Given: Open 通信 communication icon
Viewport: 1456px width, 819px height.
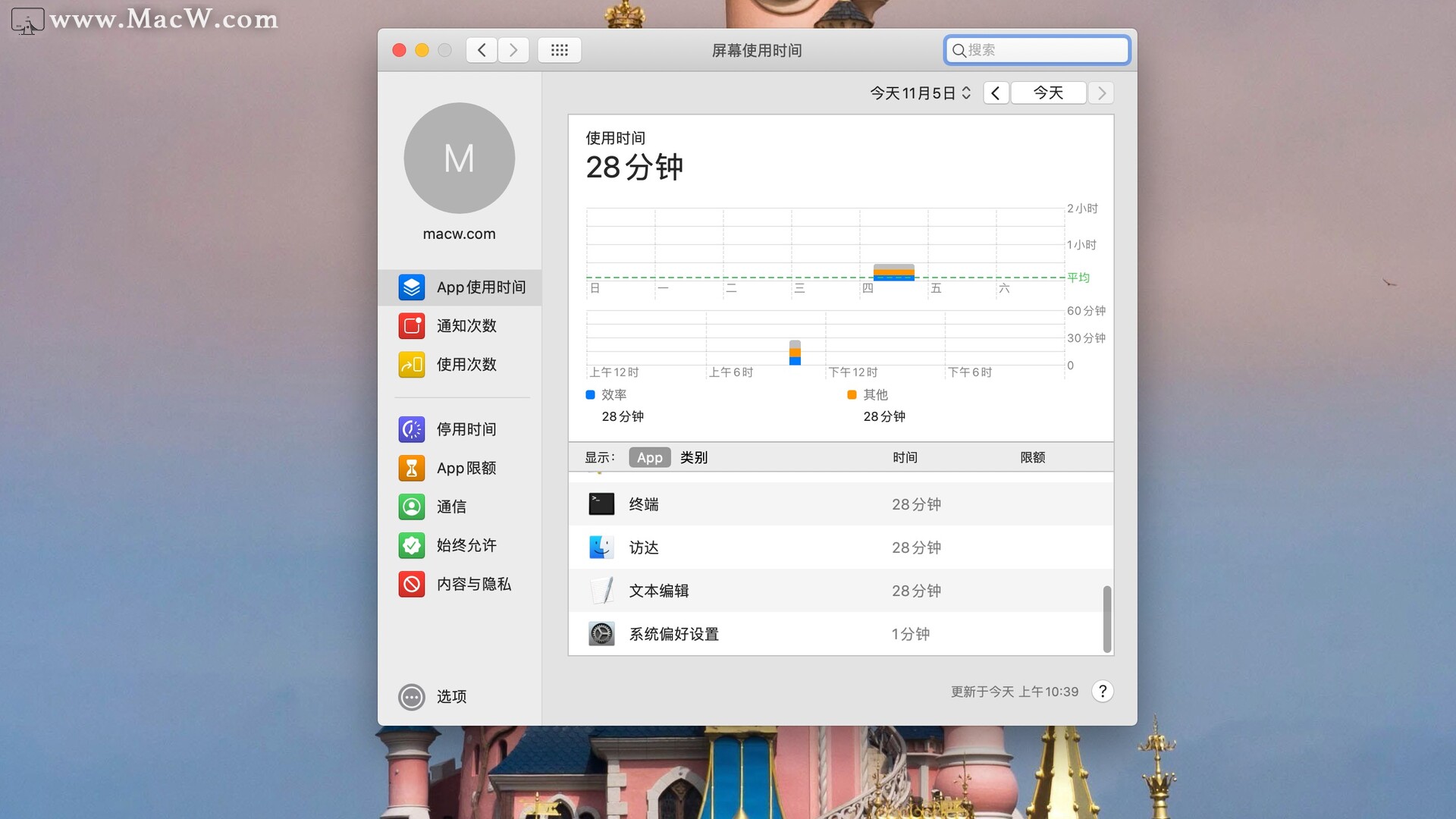Looking at the screenshot, I should (412, 507).
